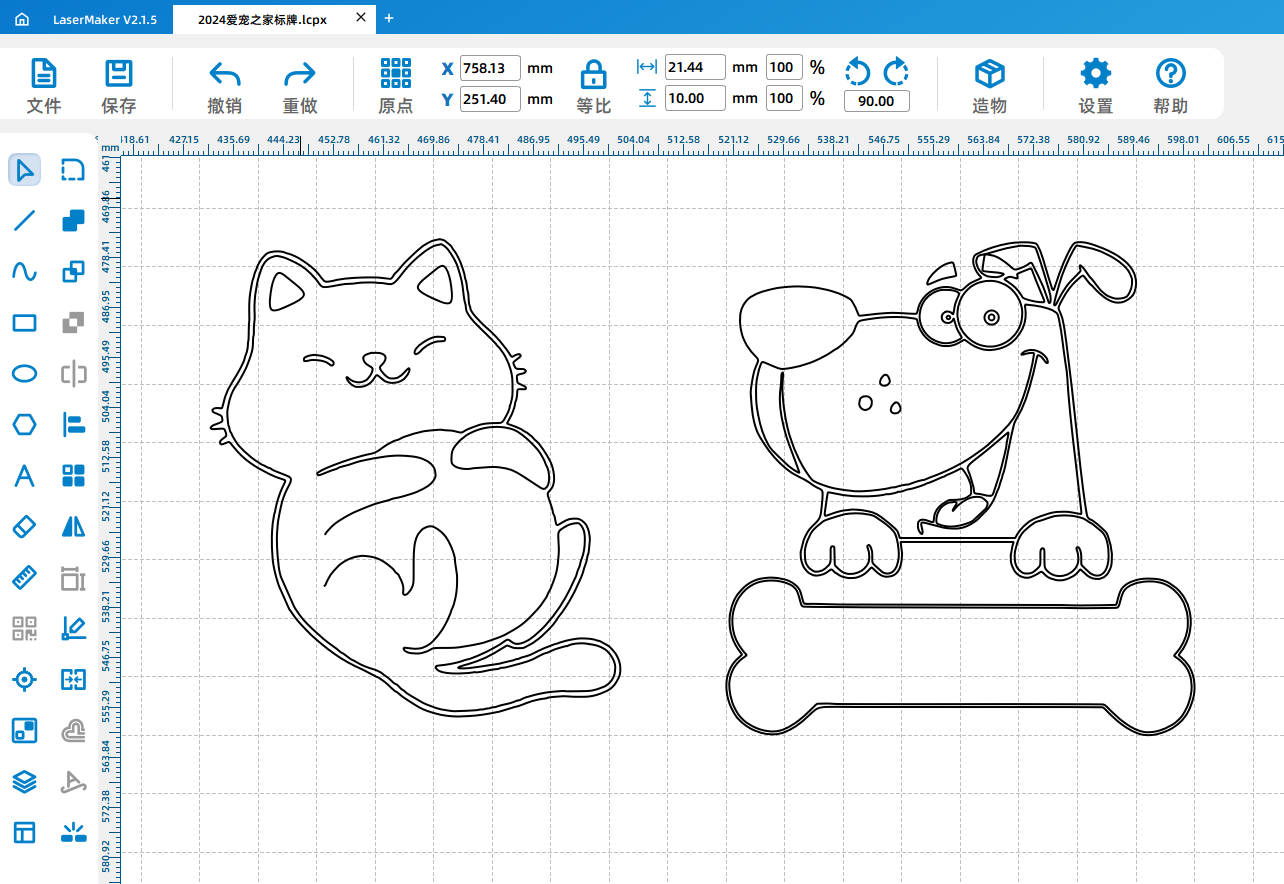The width and height of the screenshot is (1284, 884).
Task: Click the plus button for new tab
Action: (x=389, y=18)
